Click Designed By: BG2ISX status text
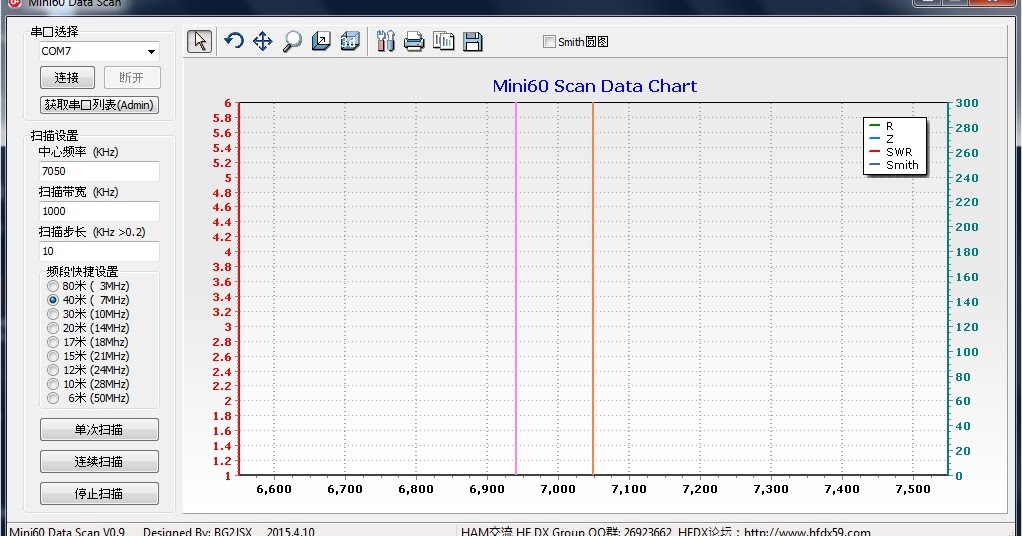Image resolution: width=1022 pixels, height=536 pixels. pos(197,531)
